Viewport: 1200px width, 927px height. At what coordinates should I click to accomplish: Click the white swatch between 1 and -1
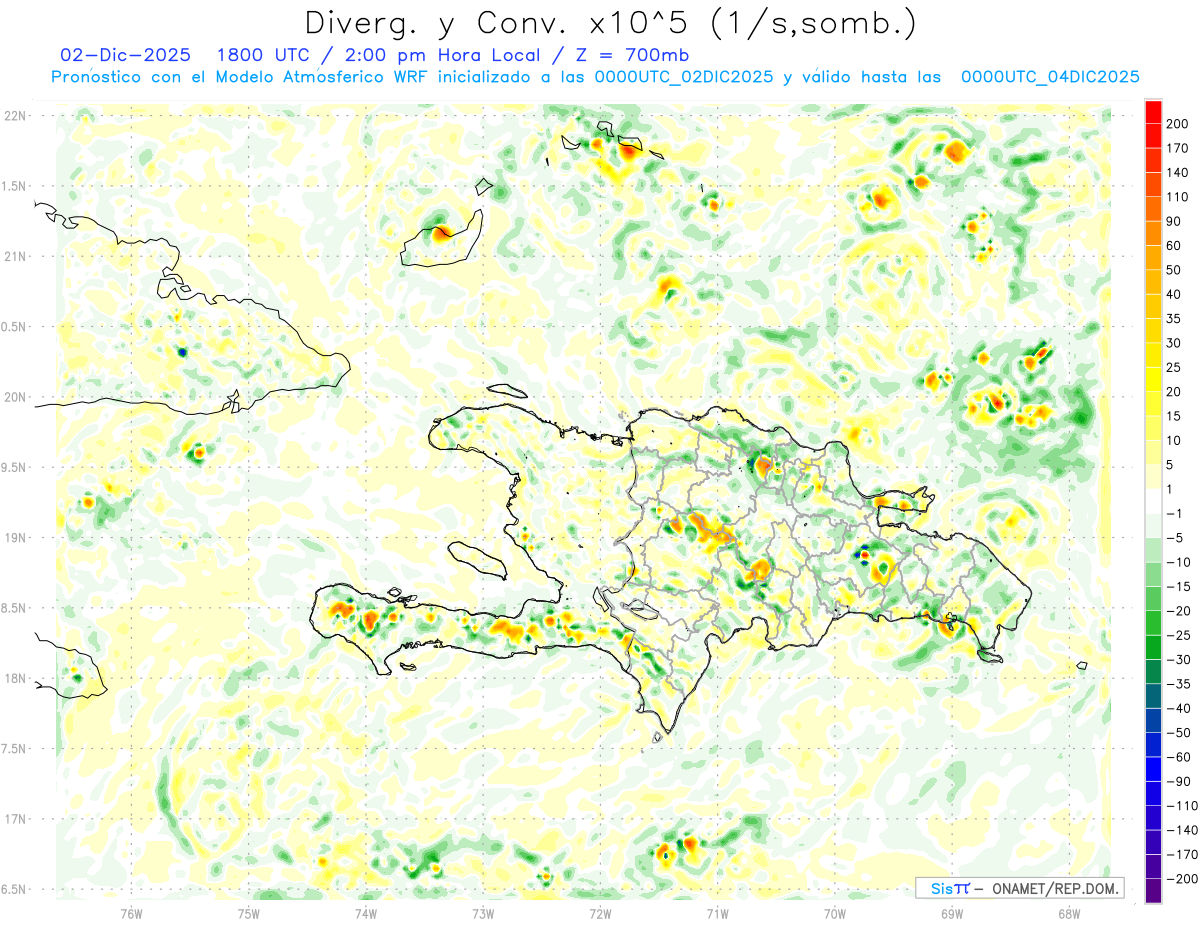(x=1154, y=501)
